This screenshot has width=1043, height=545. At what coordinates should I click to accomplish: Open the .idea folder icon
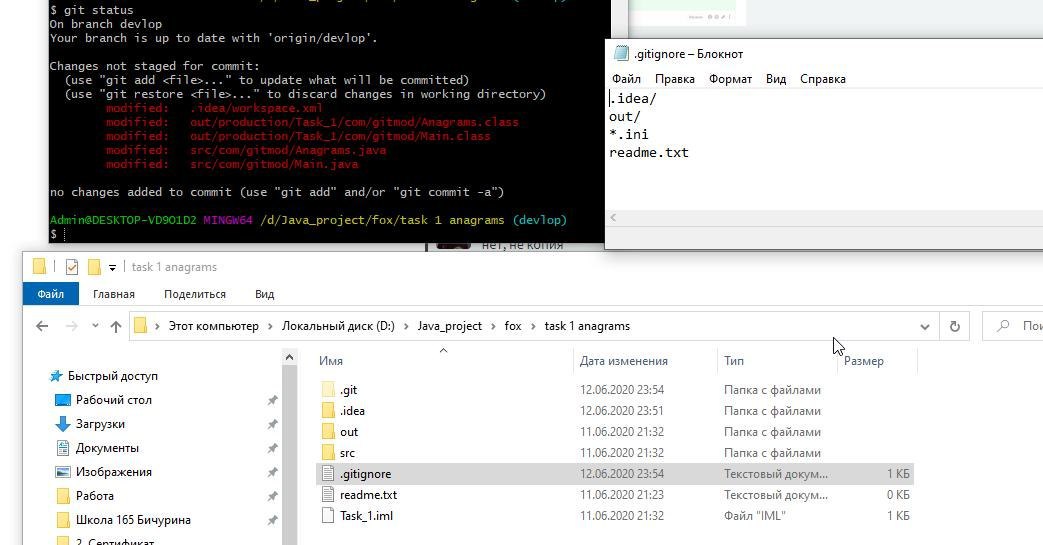tap(328, 411)
